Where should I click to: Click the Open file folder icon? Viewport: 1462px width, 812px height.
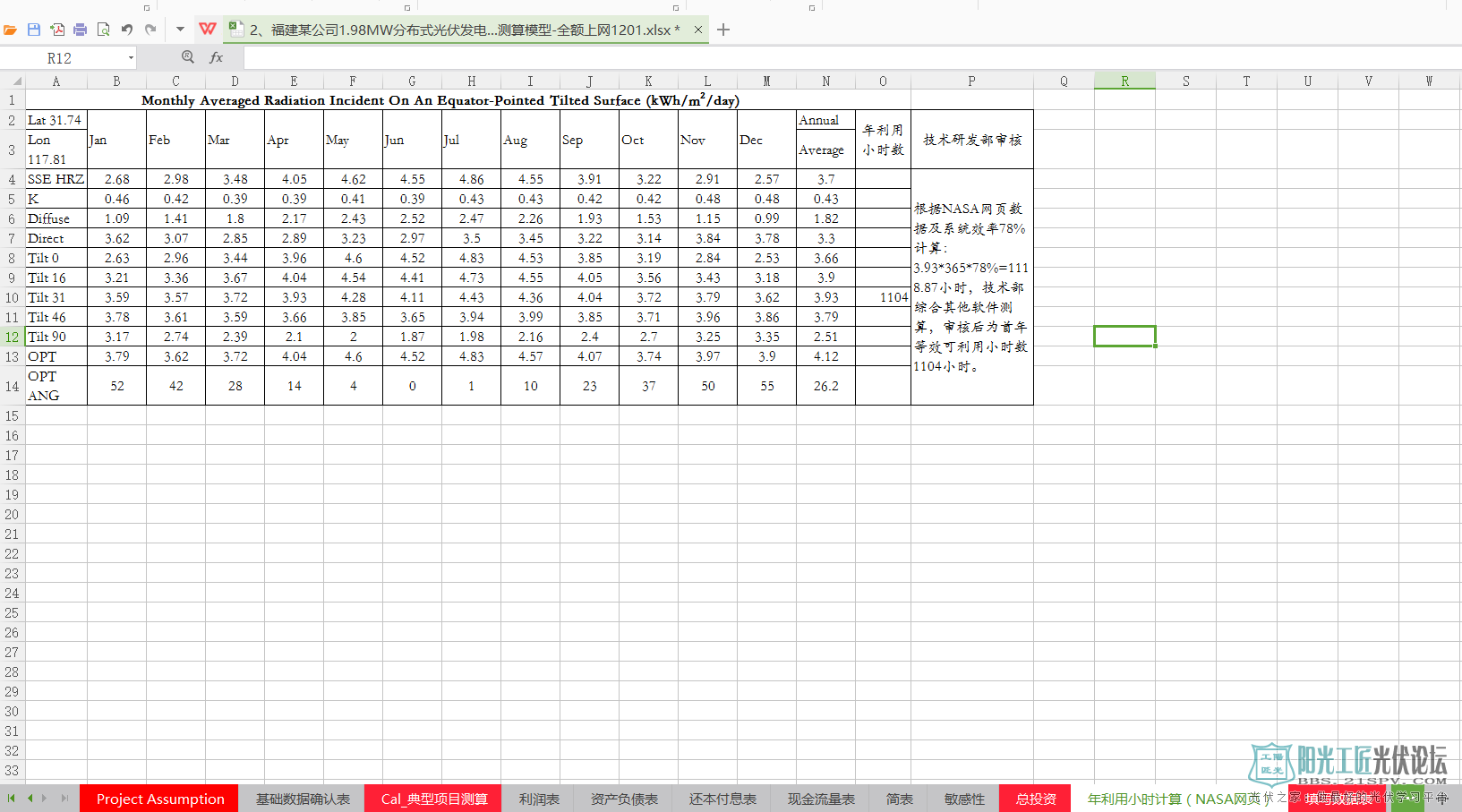(10, 30)
